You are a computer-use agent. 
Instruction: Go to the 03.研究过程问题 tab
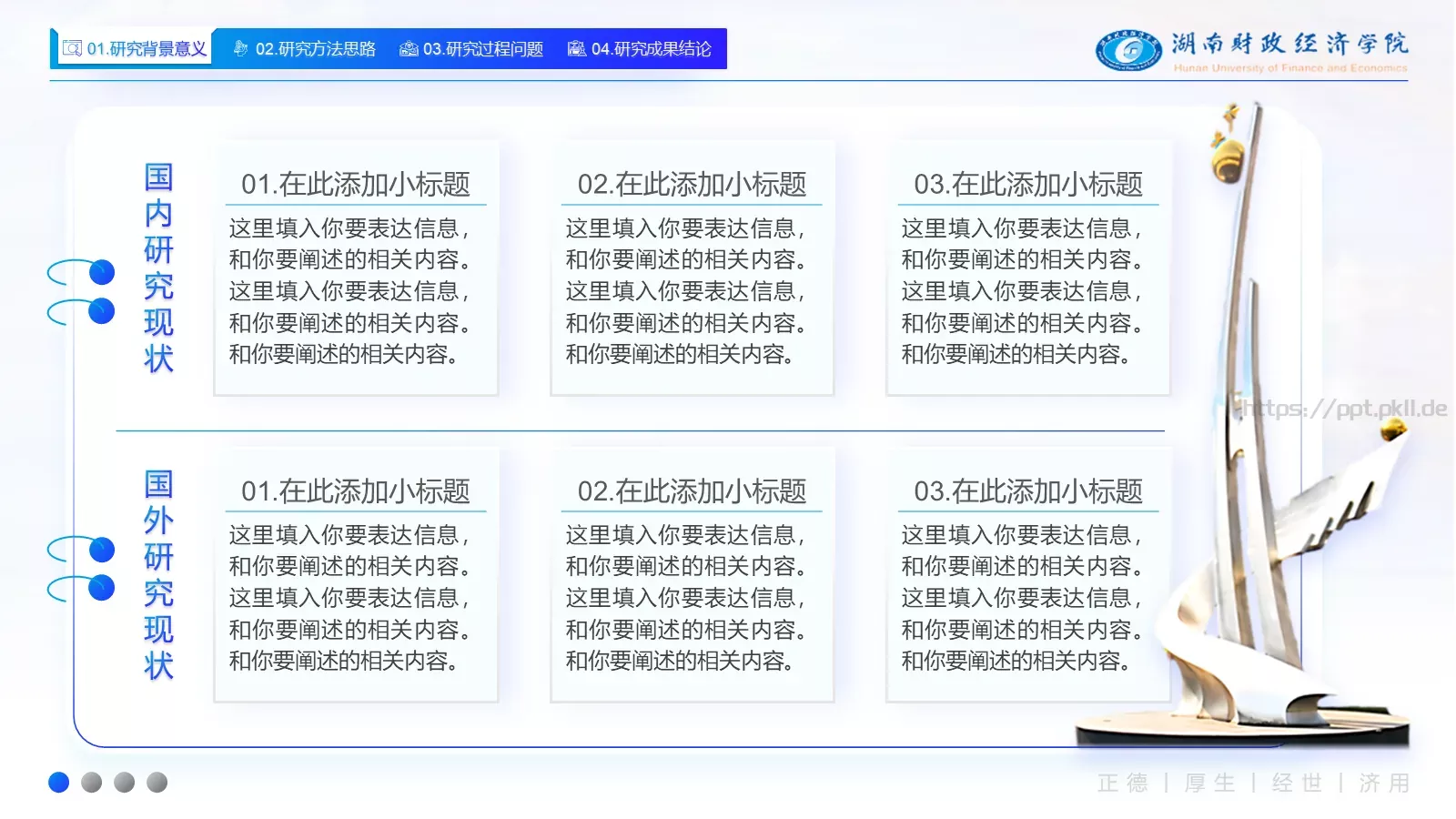471,48
